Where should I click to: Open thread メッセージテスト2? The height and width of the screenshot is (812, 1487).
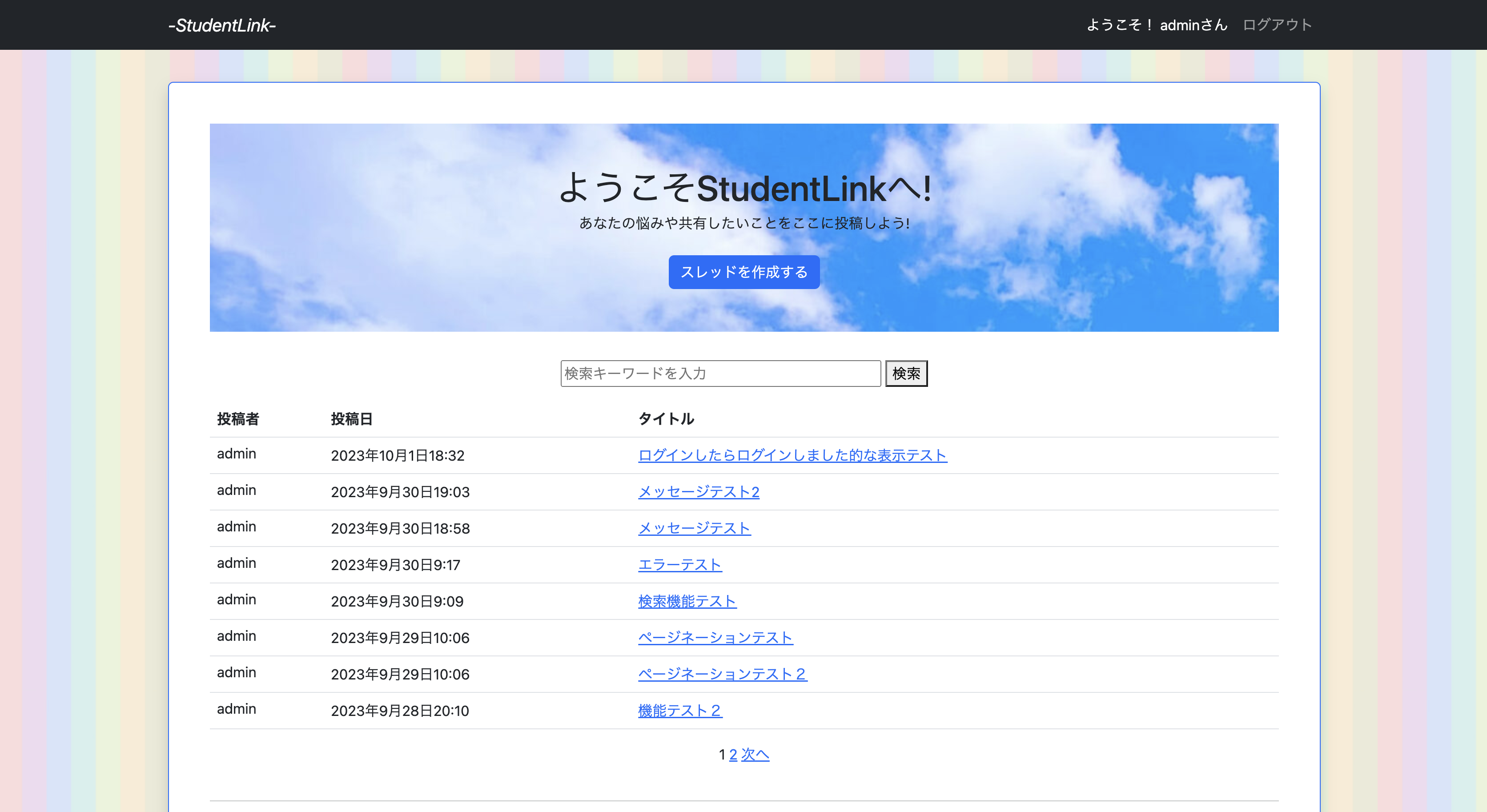699,492
